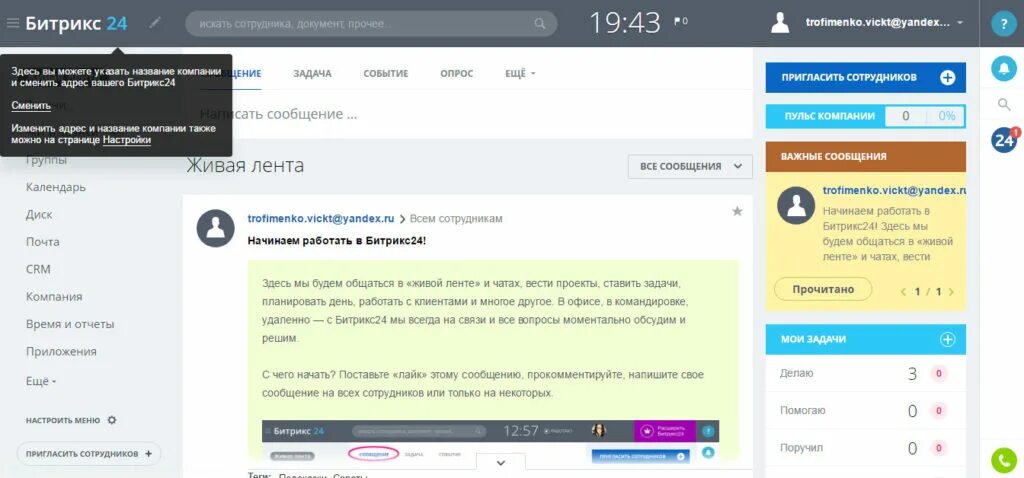Expand the Ещё tab dropdown in post form

(520, 74)
